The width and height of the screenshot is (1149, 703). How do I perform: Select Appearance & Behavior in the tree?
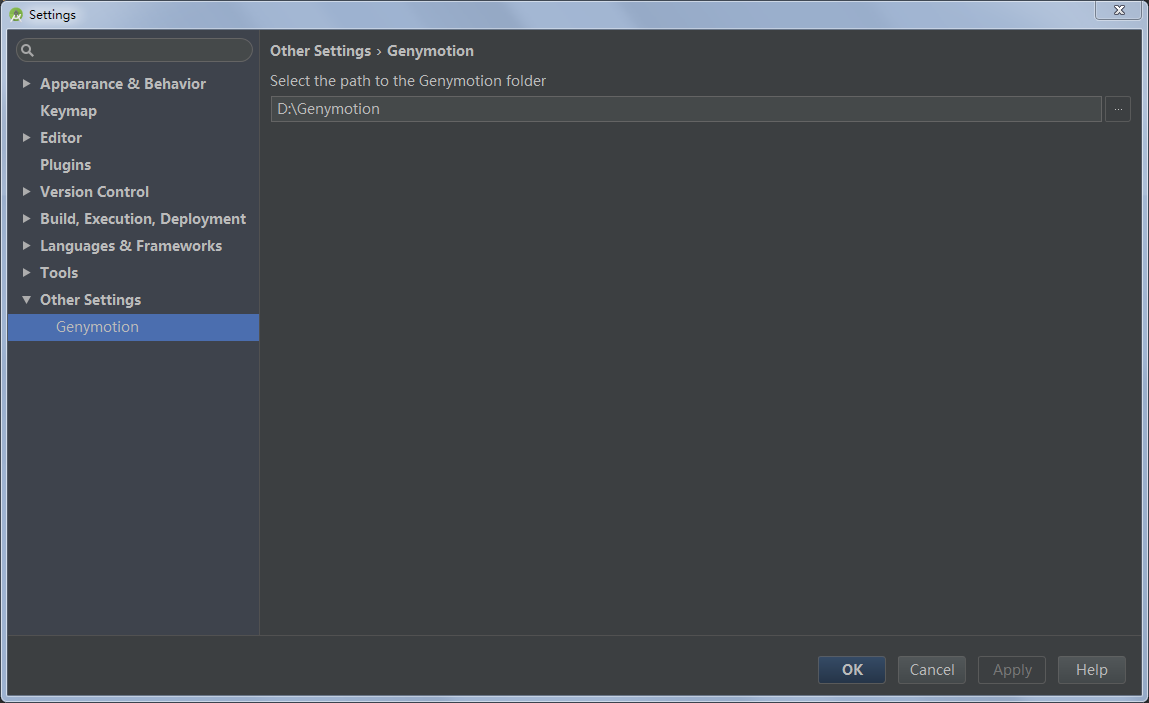tap(123, 84)
